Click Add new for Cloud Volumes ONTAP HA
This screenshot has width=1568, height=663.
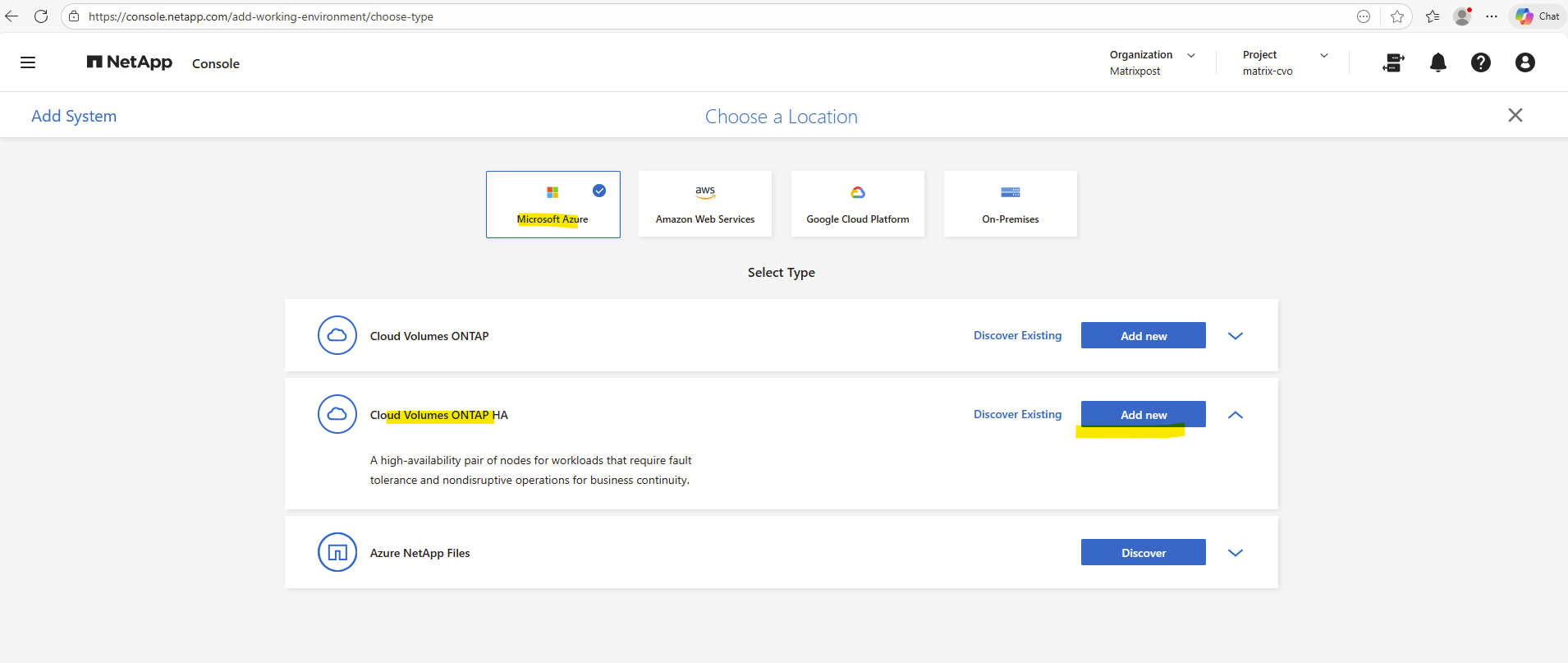click(1143, 414)
